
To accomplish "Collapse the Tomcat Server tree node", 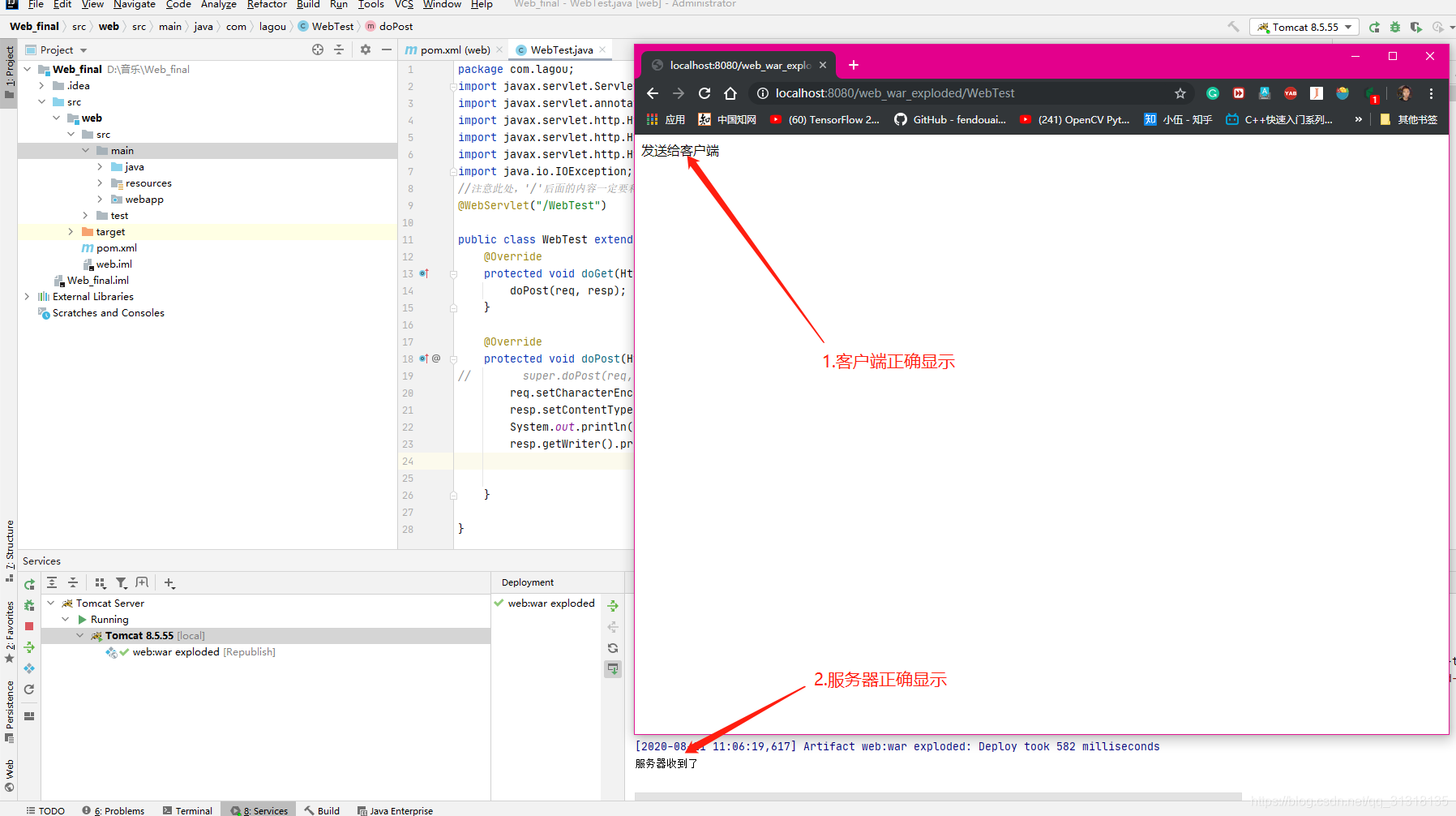I will [x=51, y=603].
